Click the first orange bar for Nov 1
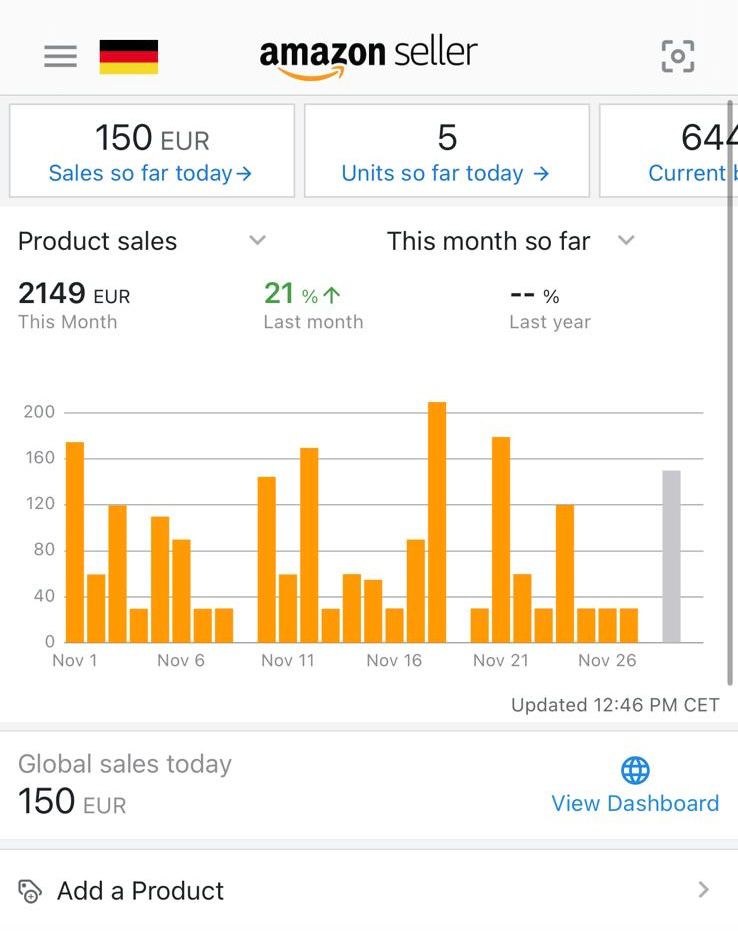The image size is (738, 931). (75, 542)
